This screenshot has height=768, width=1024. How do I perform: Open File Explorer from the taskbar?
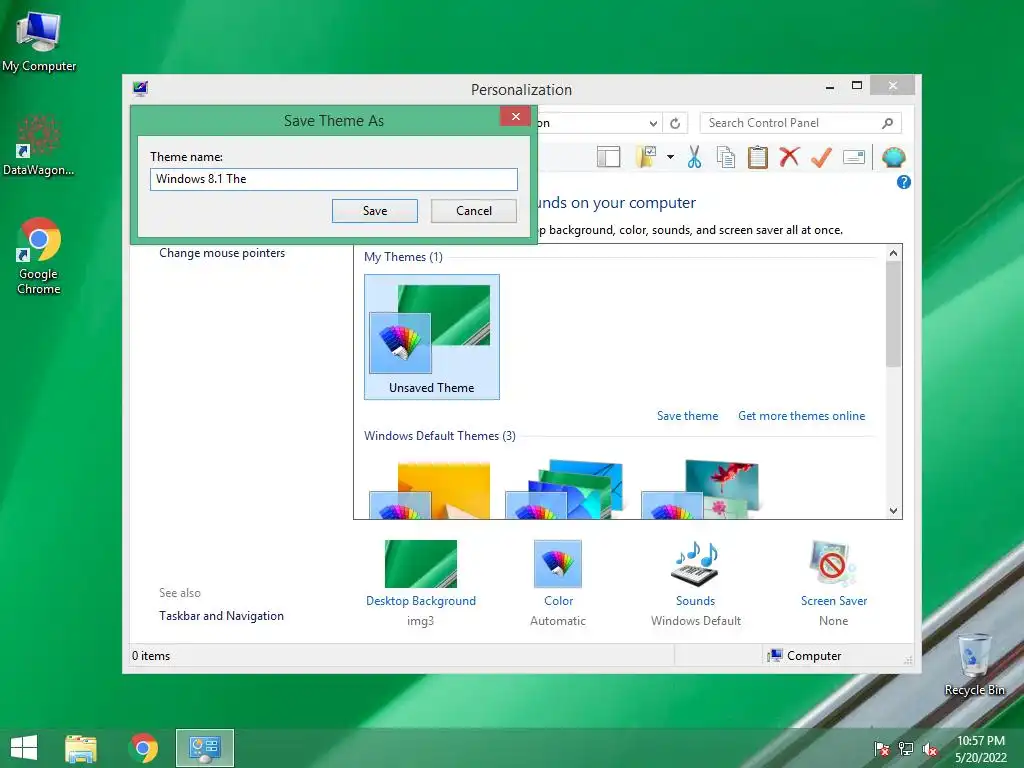click(81, 748)
